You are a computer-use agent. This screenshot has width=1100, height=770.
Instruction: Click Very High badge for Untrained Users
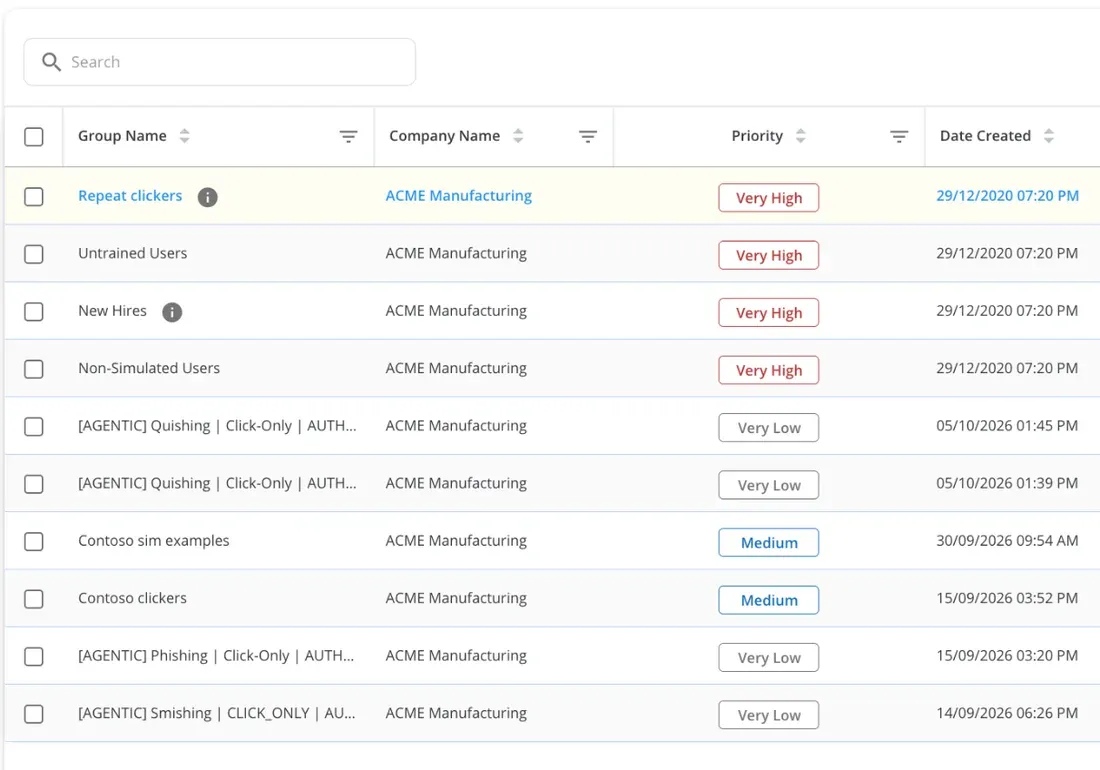click(x=768, y=255)
